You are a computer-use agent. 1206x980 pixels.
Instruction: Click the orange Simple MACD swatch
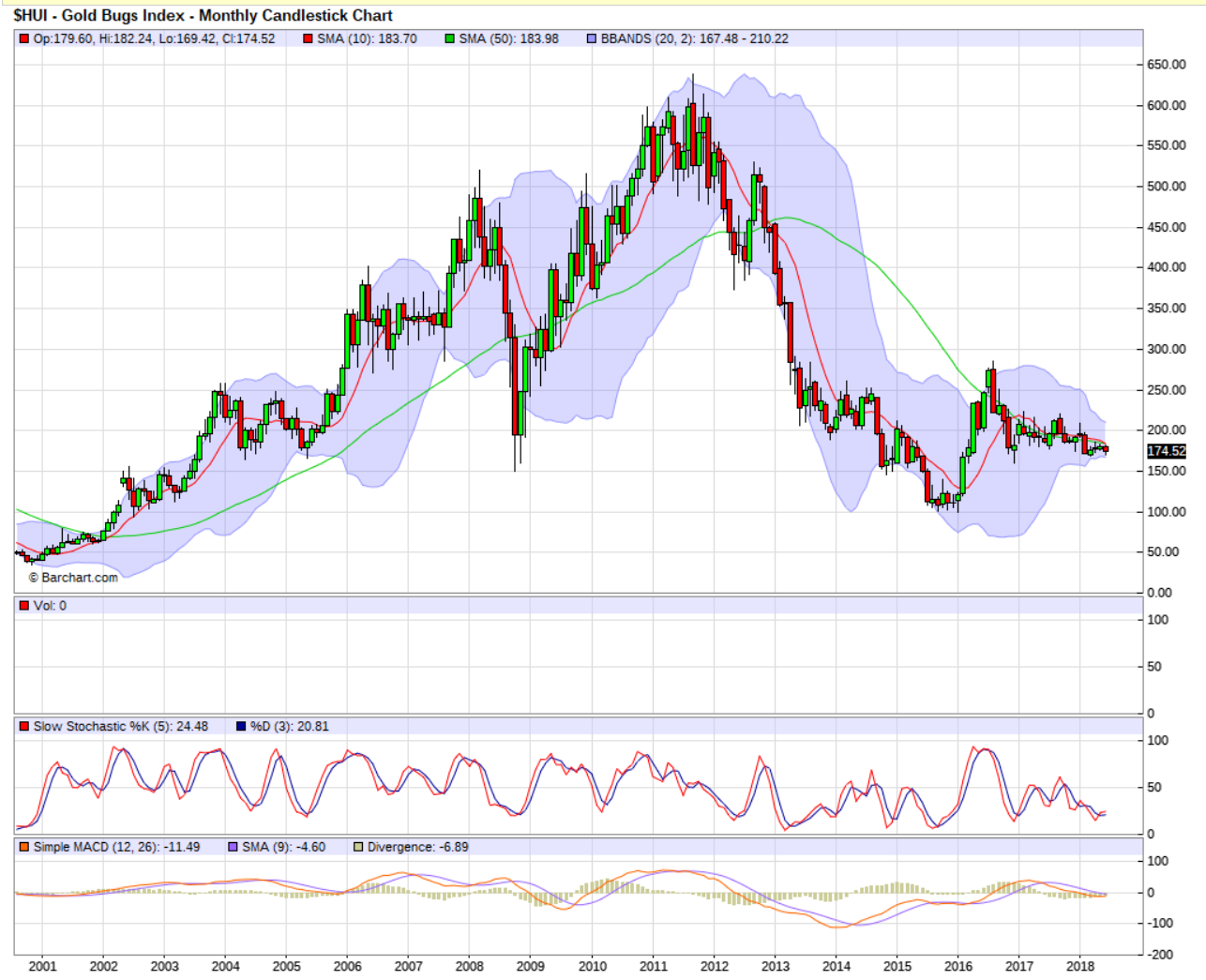[24, 847]
